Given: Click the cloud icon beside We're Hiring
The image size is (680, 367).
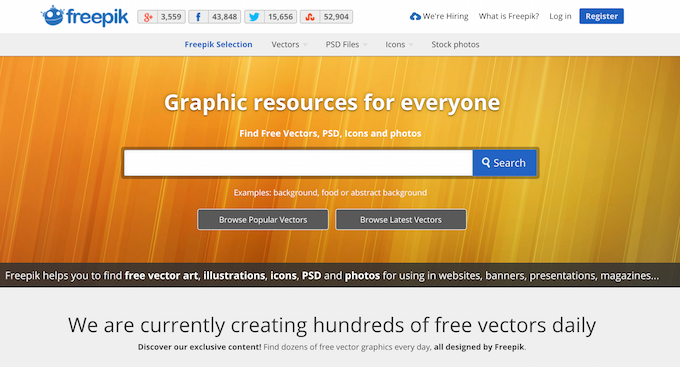Looking at the screenshot, I should click(x=415, y=16).
